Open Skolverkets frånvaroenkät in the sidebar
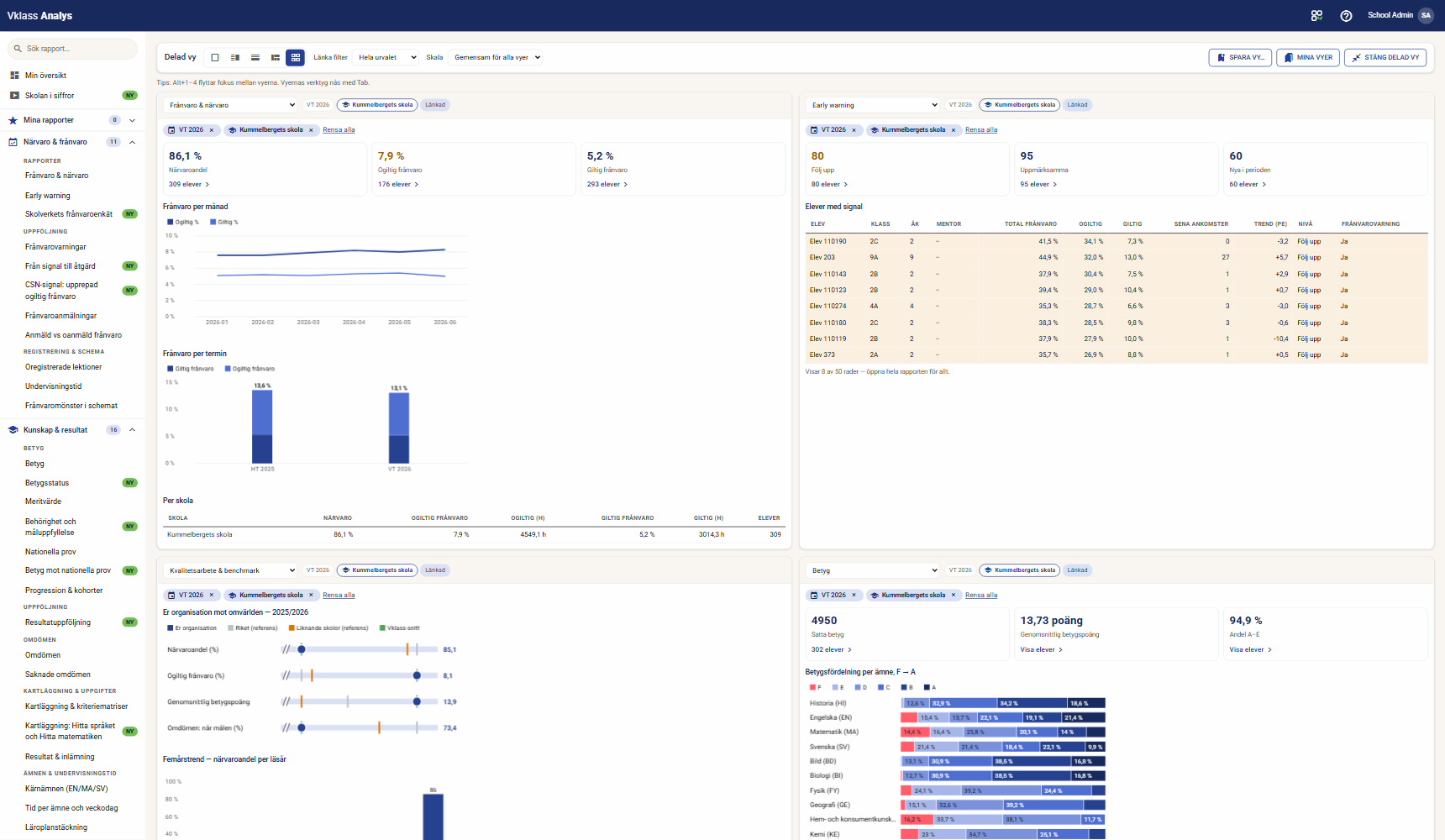This screenshot has width=1445, height=840. coord(69,214)
